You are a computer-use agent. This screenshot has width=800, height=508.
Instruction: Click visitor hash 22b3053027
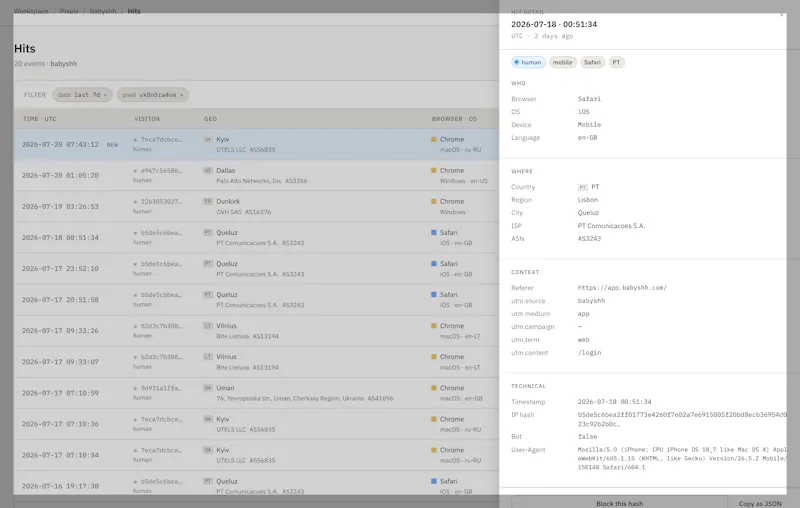[161, 202]
